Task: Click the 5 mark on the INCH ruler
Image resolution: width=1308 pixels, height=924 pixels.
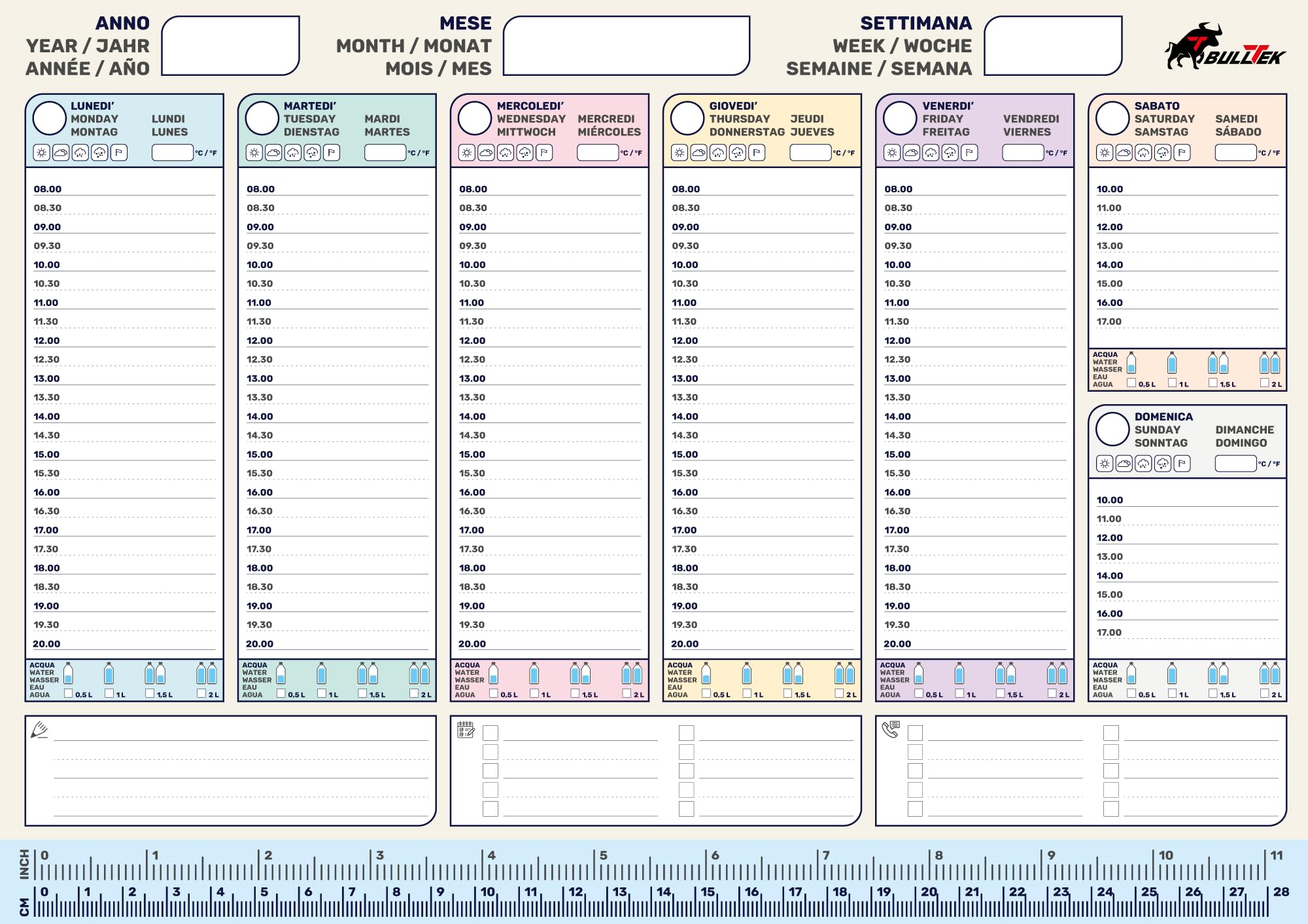Action: pyautogui.click(x=603, y=855)
